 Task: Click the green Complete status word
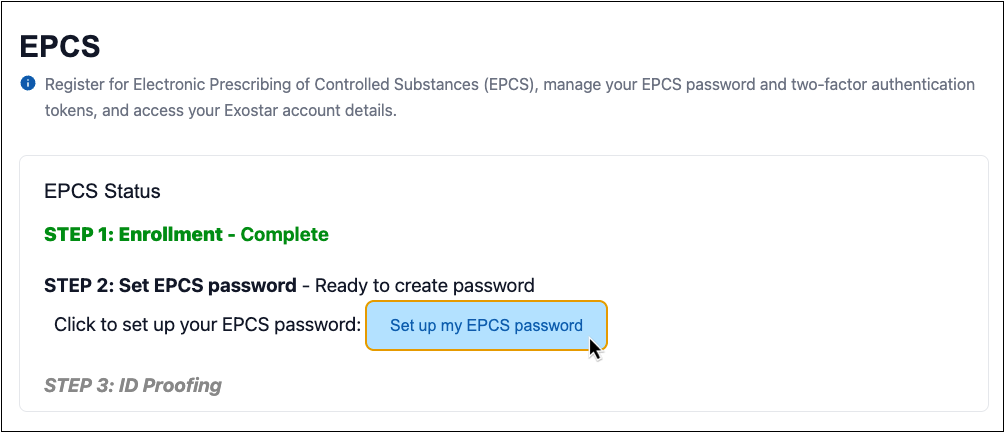click(284, 236)
